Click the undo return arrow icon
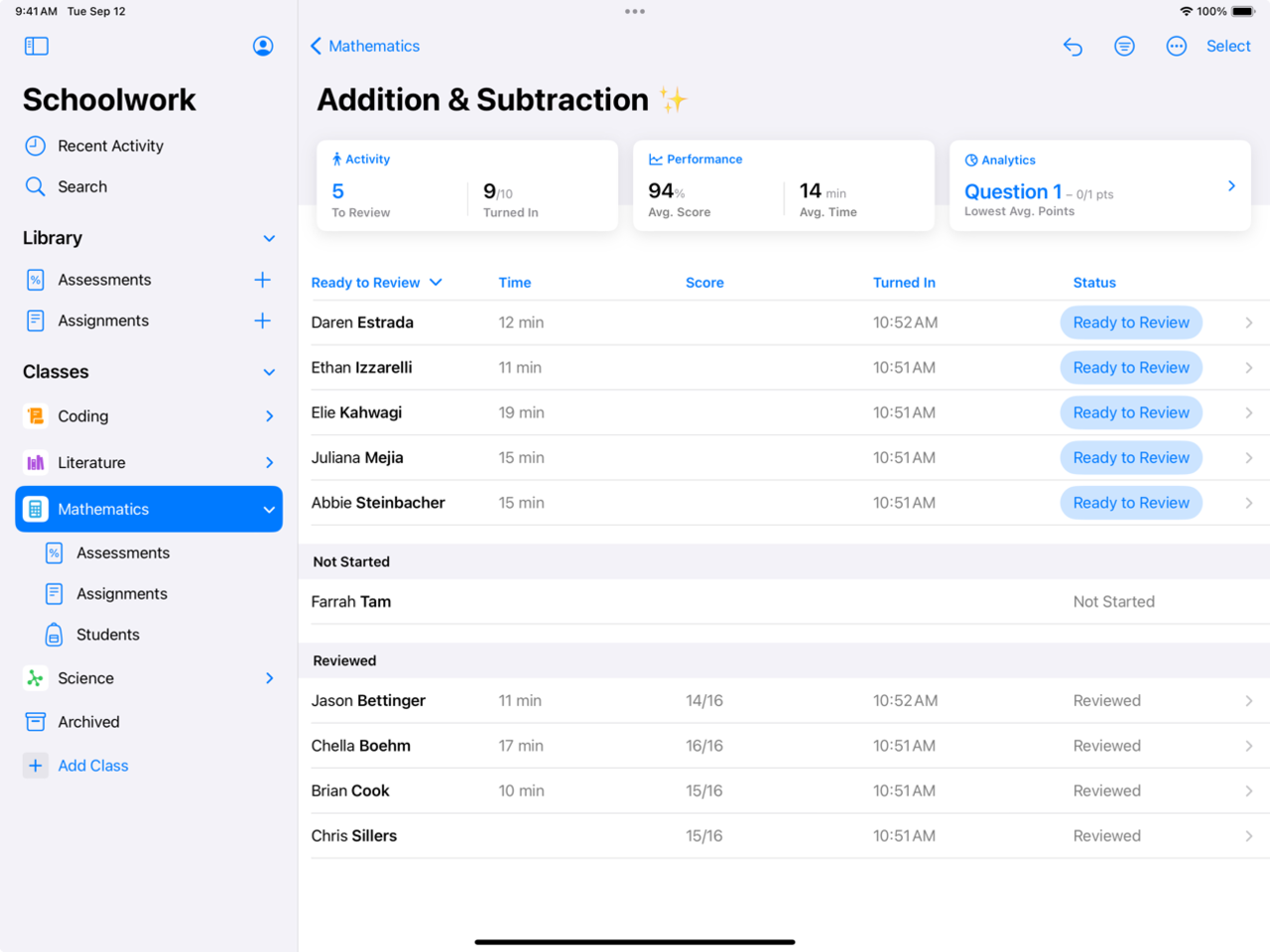1270x952 pixels. click(1073, 46)
